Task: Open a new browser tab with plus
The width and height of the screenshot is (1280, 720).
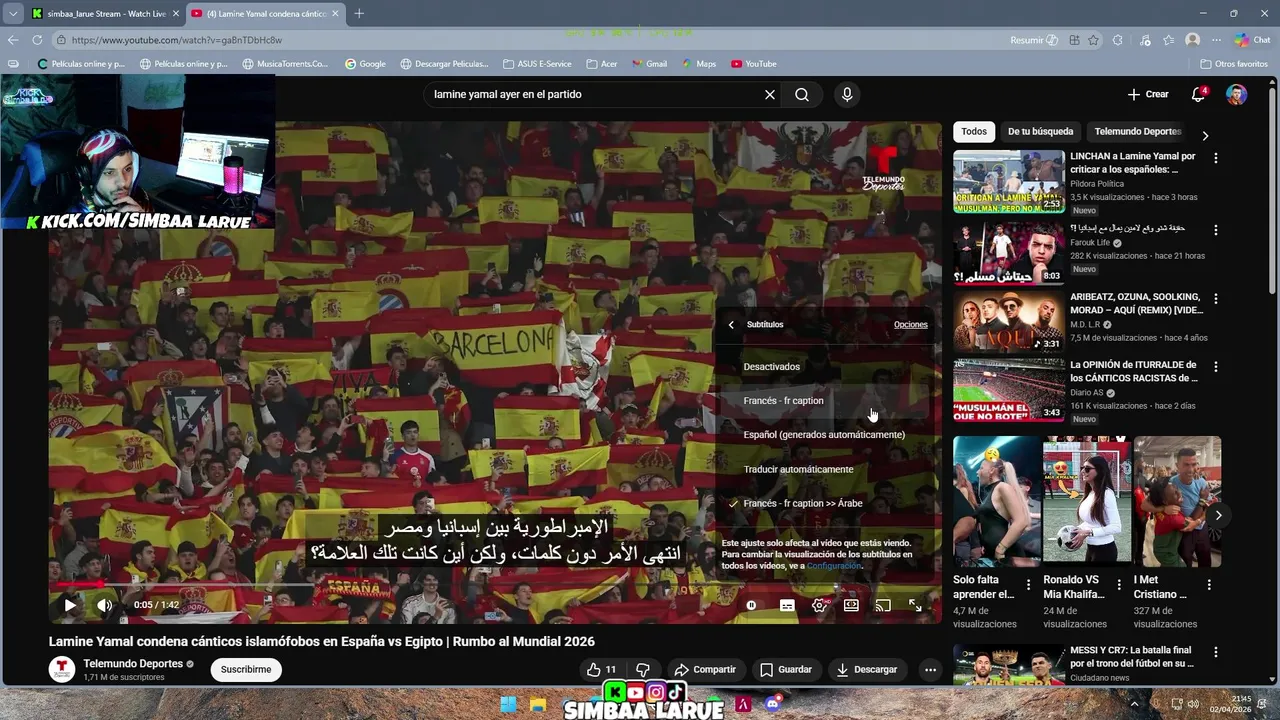Action: [359, 14]
